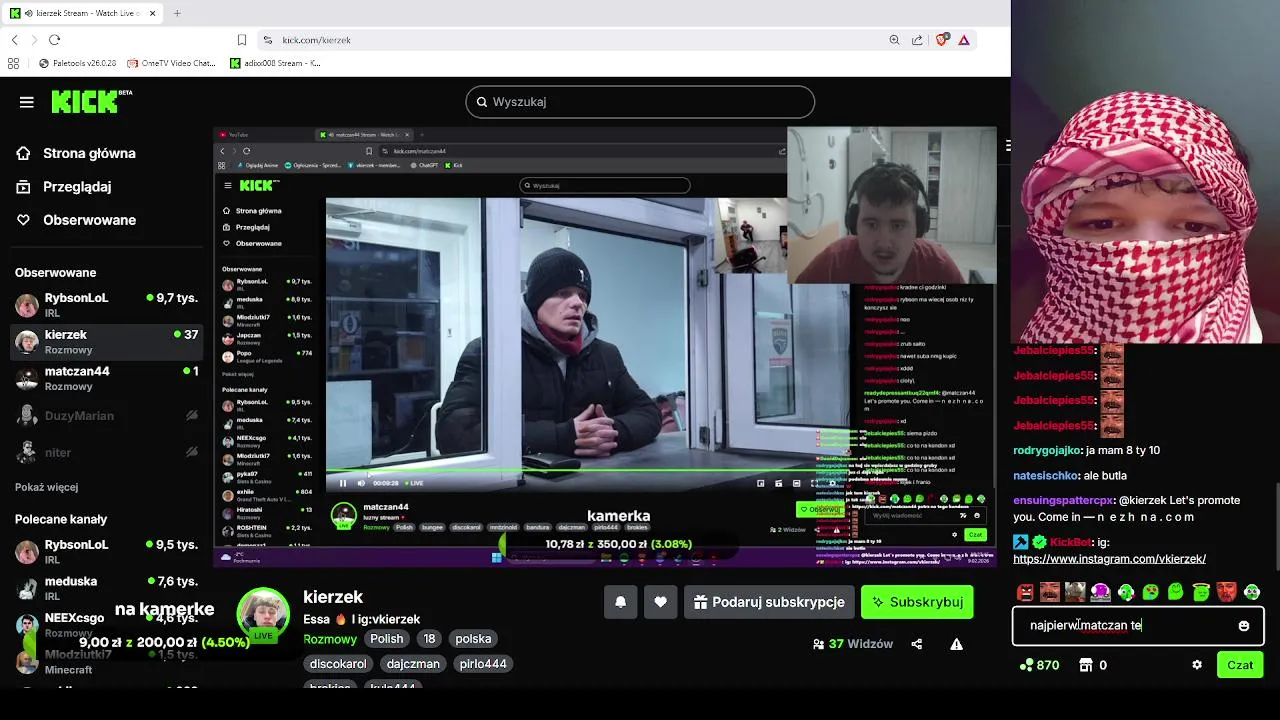Open a new browser tab

[177, 13]
